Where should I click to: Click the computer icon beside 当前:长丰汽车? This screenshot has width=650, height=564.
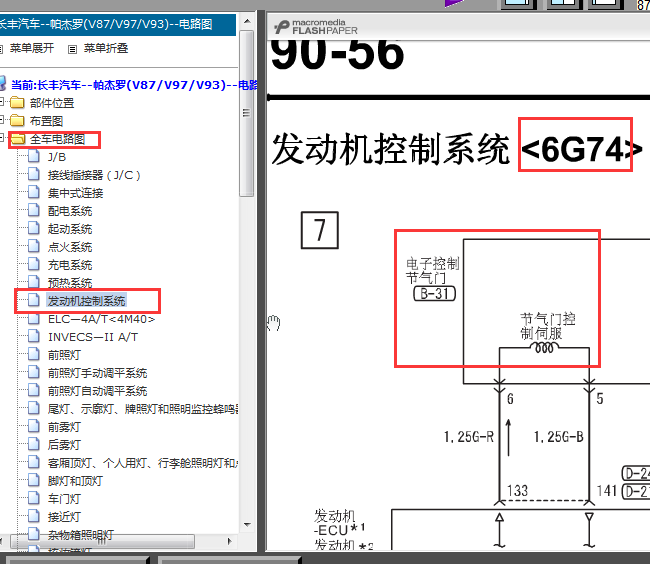(3, 83)
